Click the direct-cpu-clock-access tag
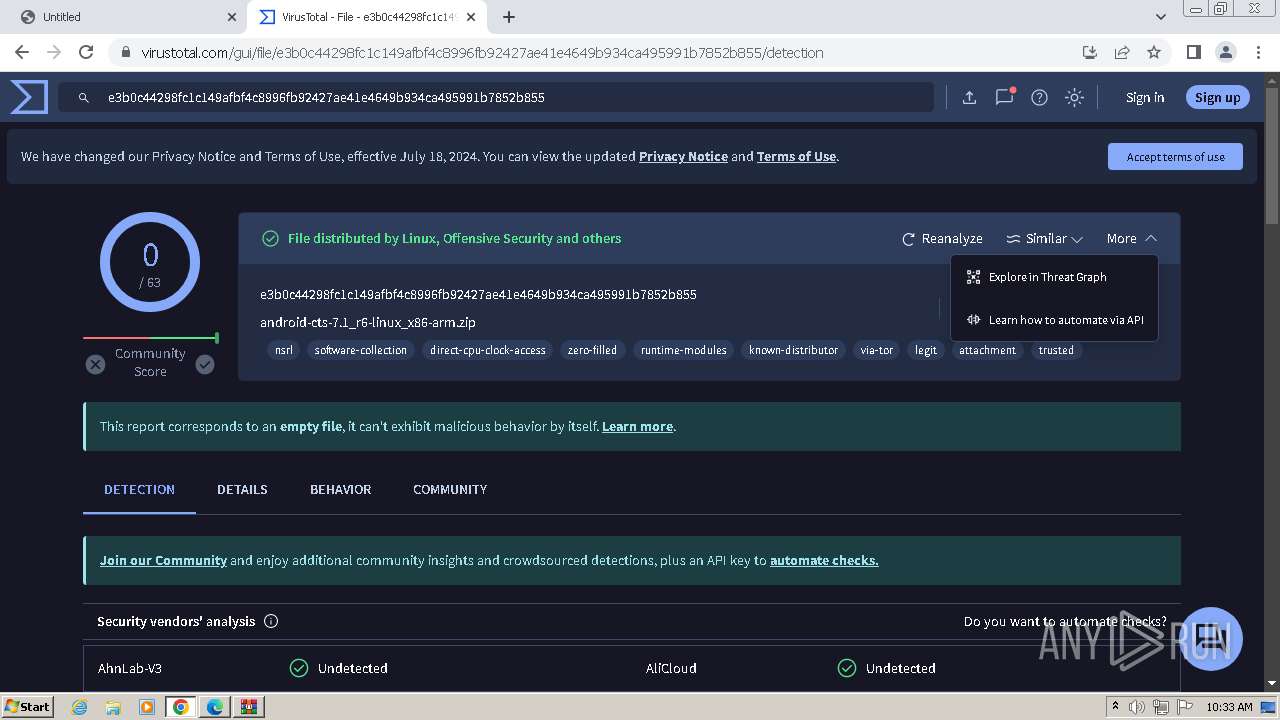Screen dimensions: 1280x720 click(488, 350)
